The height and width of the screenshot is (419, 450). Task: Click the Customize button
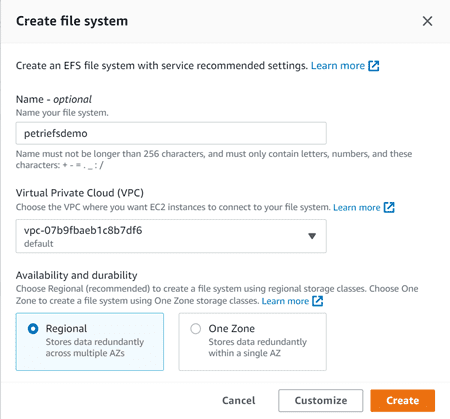(x=321, y=400)
